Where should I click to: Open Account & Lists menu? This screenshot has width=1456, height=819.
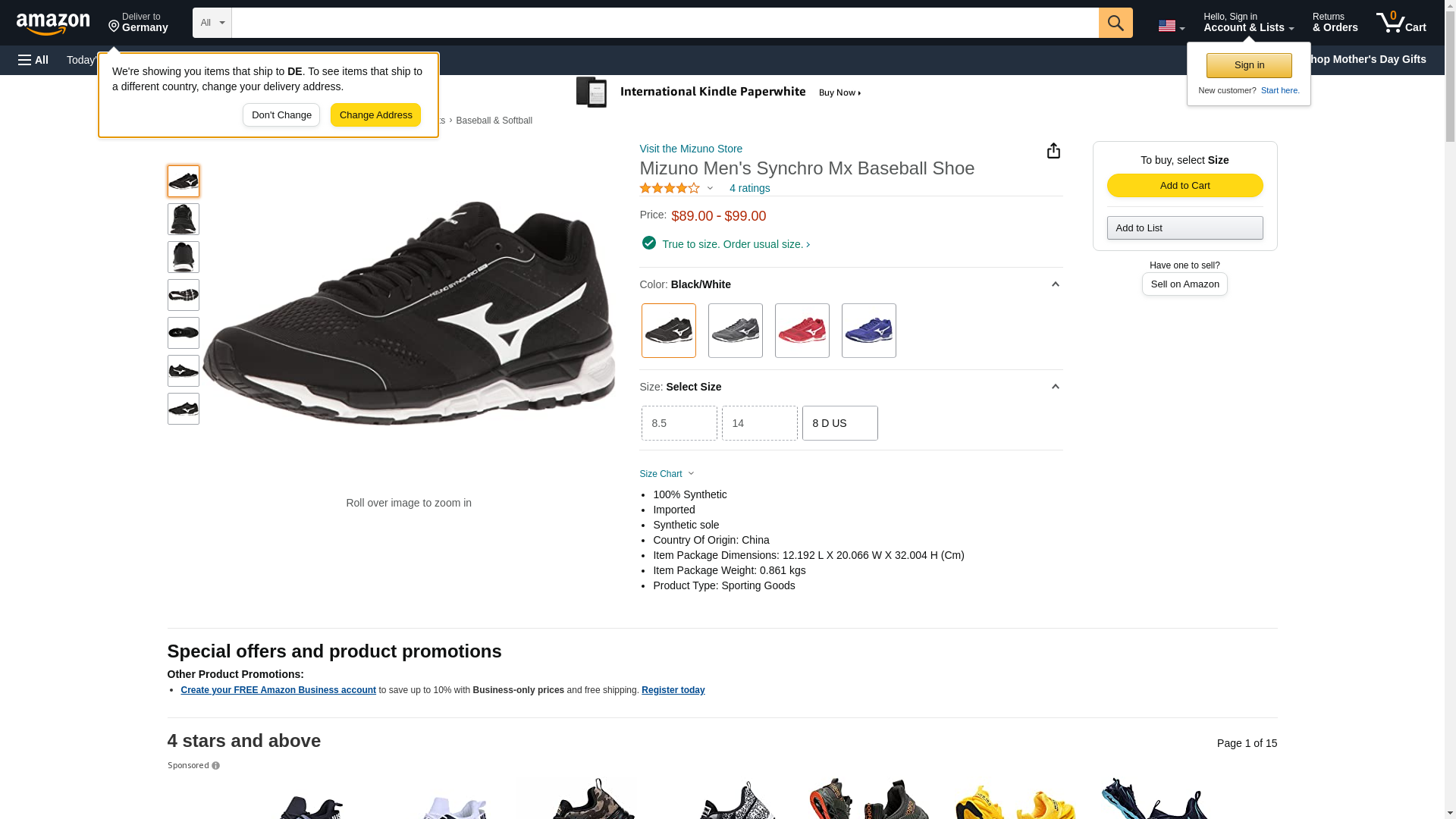point(1247,23)
